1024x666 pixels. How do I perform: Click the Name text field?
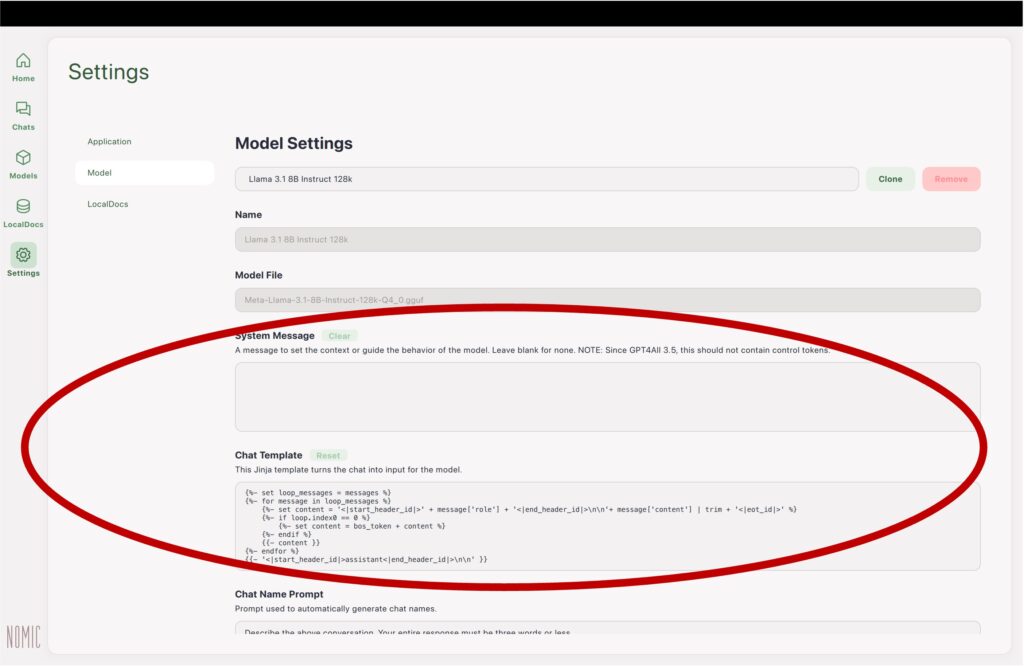[607, 240]
